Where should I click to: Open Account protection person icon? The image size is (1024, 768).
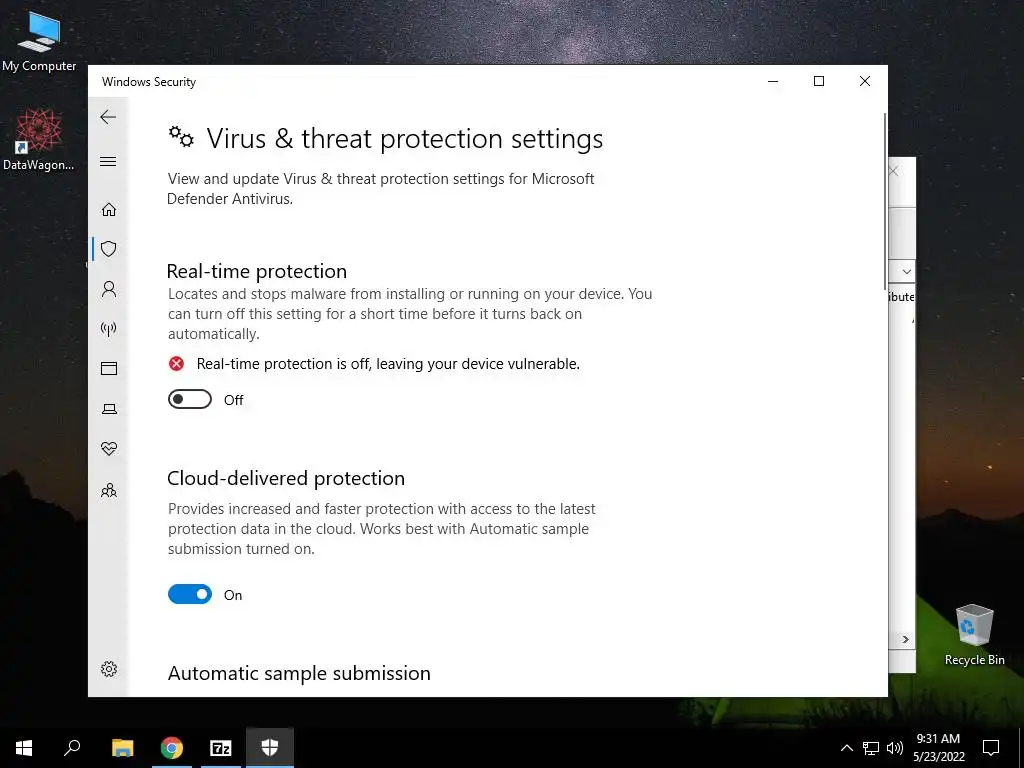109,289
